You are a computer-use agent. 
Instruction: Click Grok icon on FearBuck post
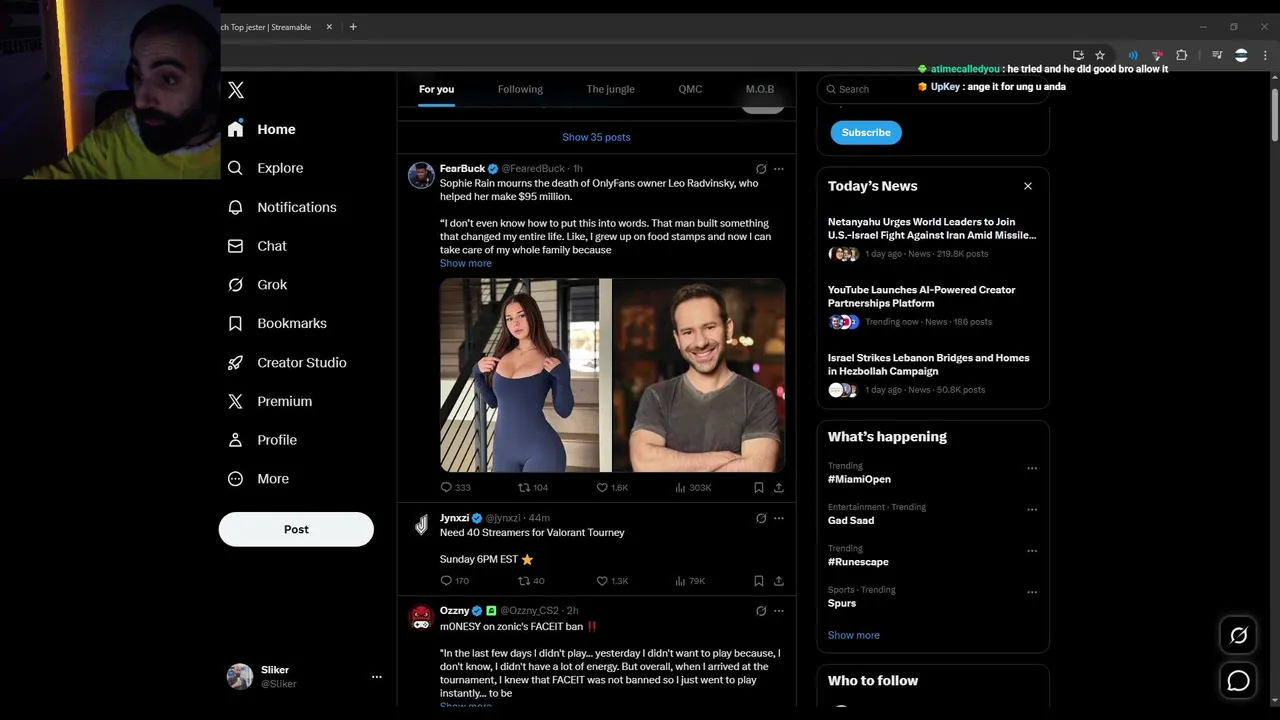point(761,169)
